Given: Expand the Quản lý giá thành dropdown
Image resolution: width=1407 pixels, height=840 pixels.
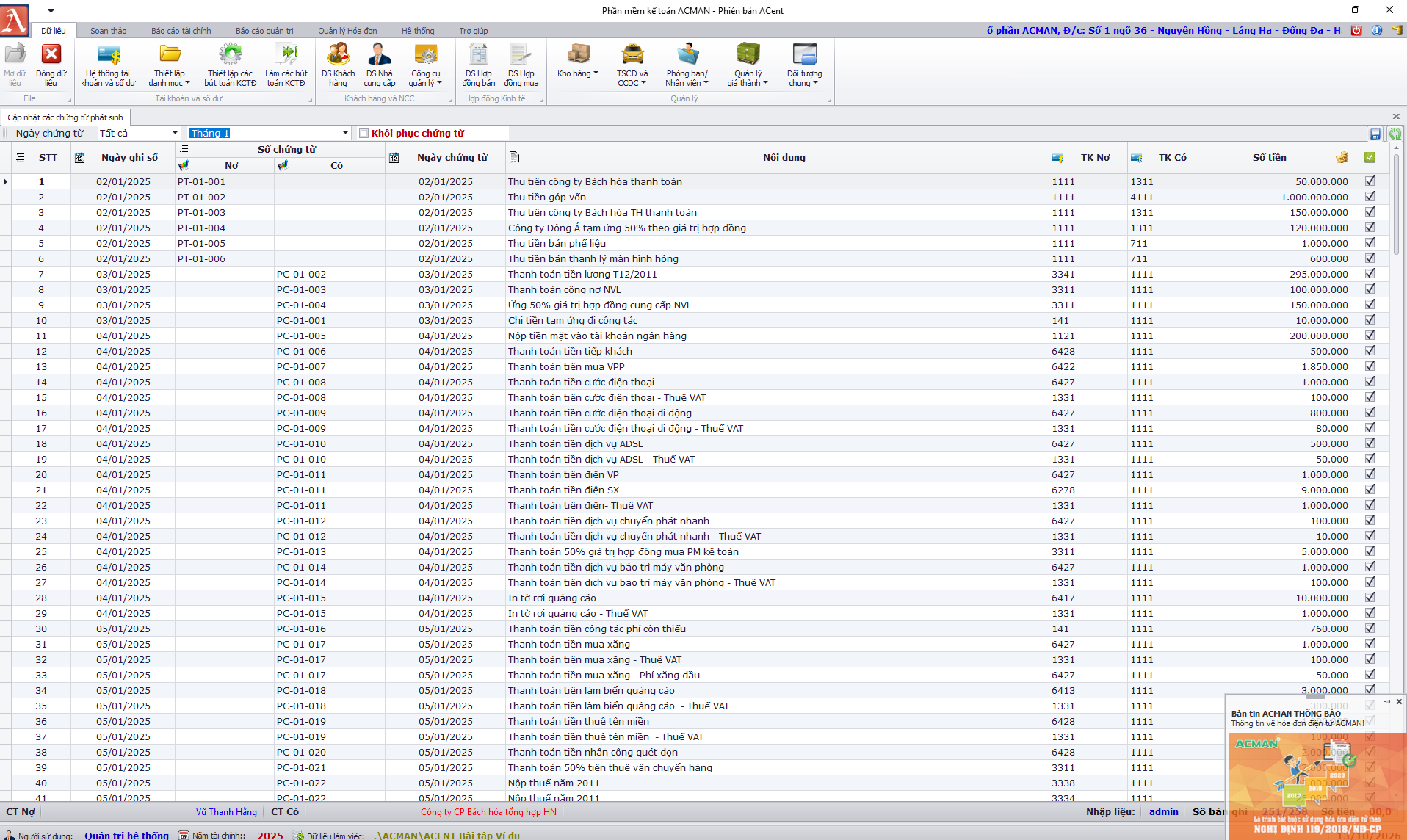Looking at the screenshot, I should click(748, 65).
